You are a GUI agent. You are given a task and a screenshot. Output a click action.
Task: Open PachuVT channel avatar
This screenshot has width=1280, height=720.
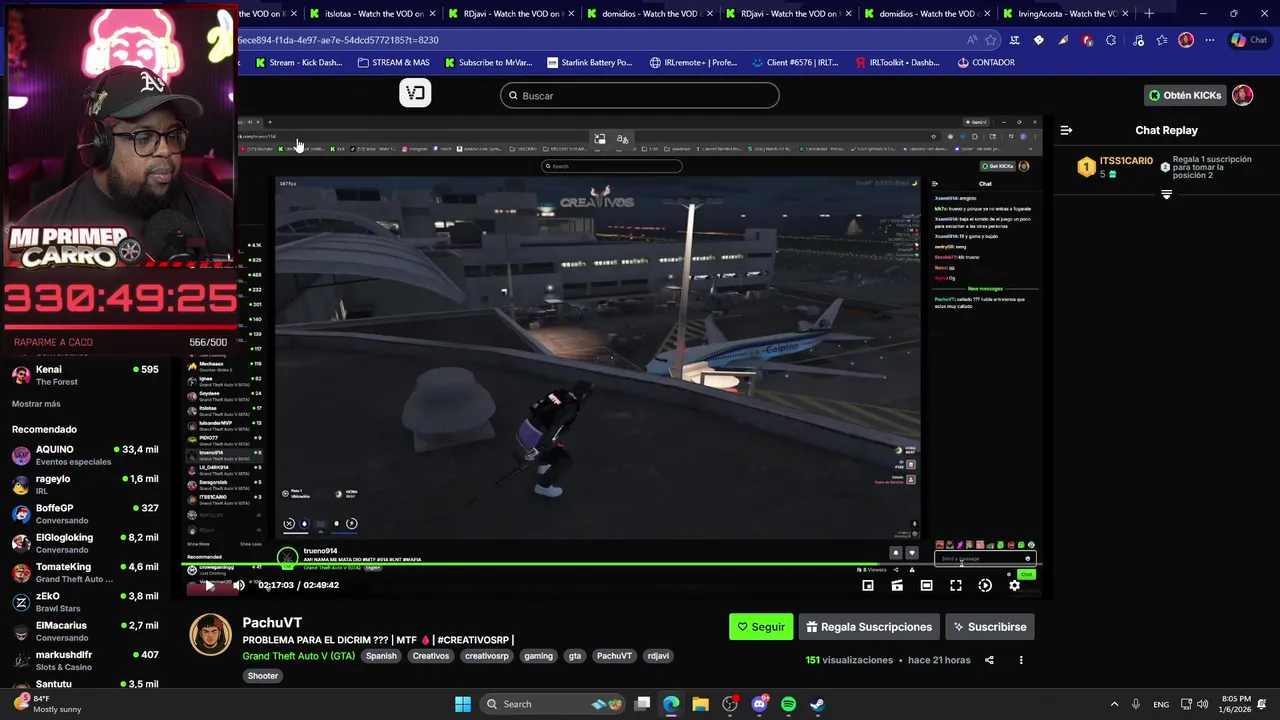point(211,634)
